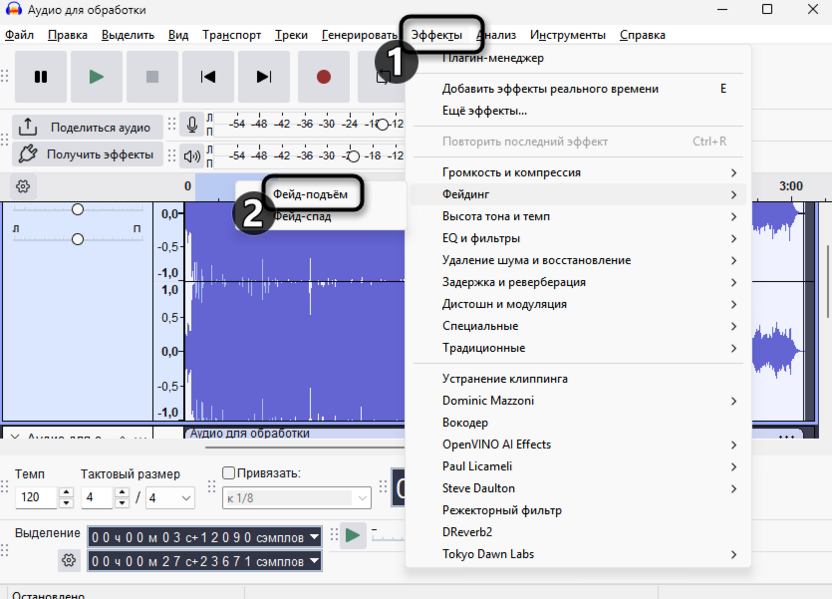Choose Ещё эффекты... menu entry
Image resolution: width=832 pixels, height=599 pixels.
tap(578, 111)
